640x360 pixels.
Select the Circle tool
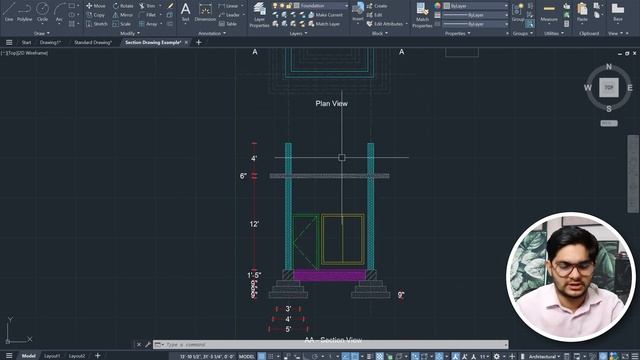pyautogui.click(x=42, y=12)
